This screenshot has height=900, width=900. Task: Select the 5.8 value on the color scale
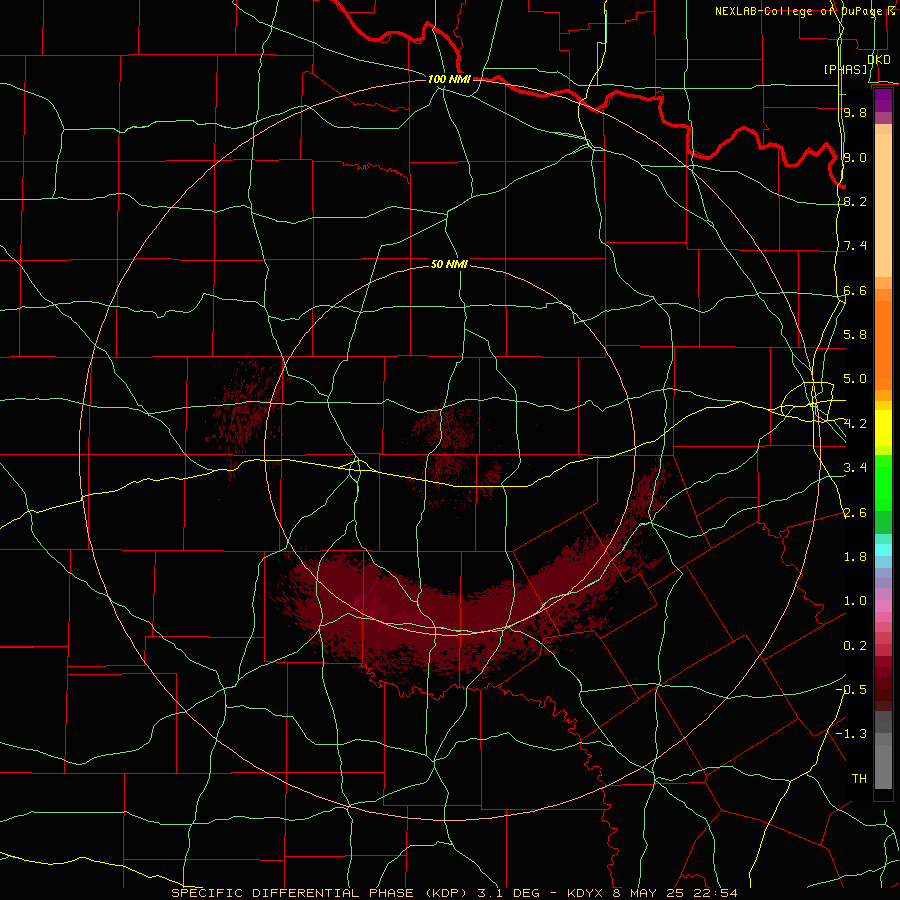tap(855, 335)
